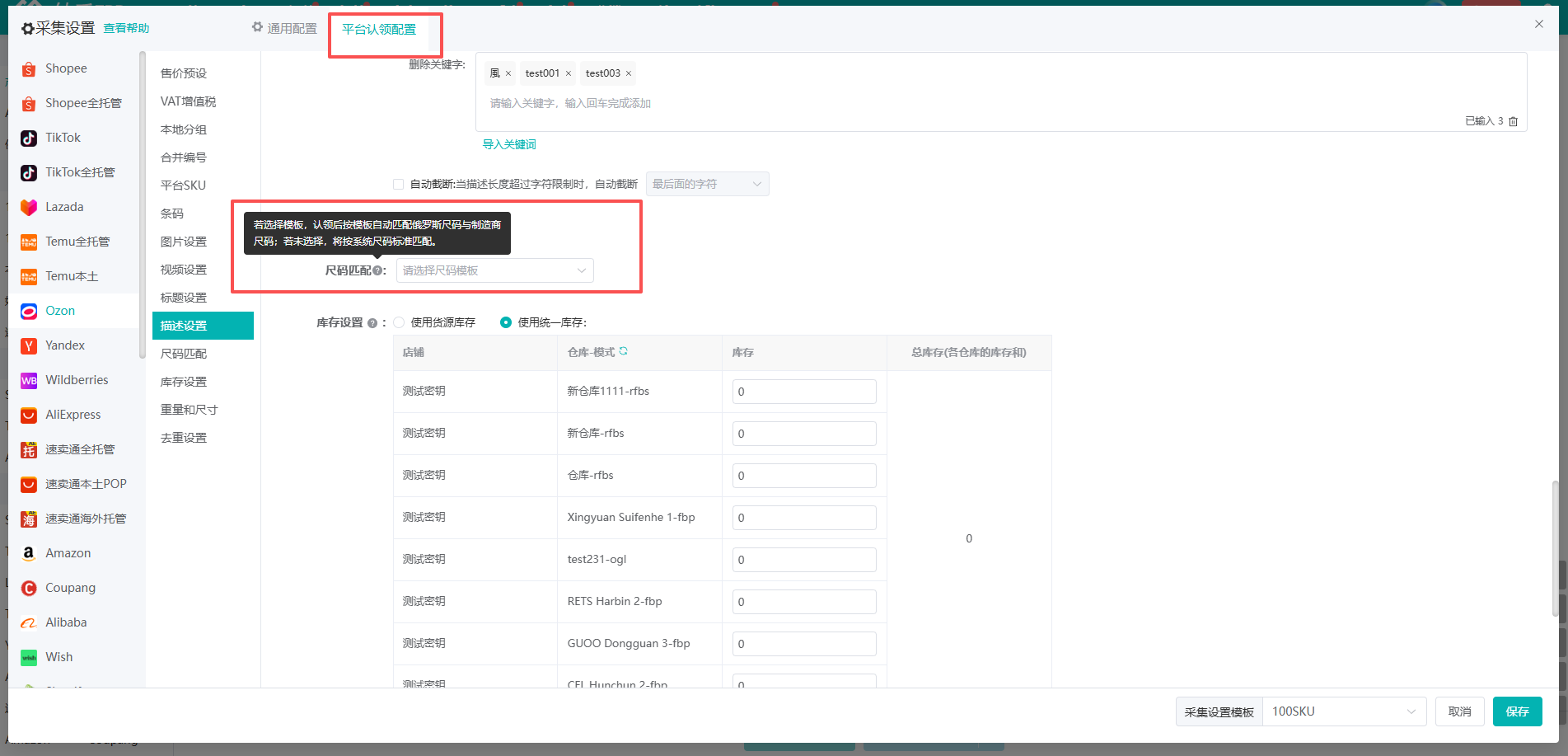This screenshot has height=756, width=1568.
Task: Select Shopee platform icon in sidebar
Action: 29,69
